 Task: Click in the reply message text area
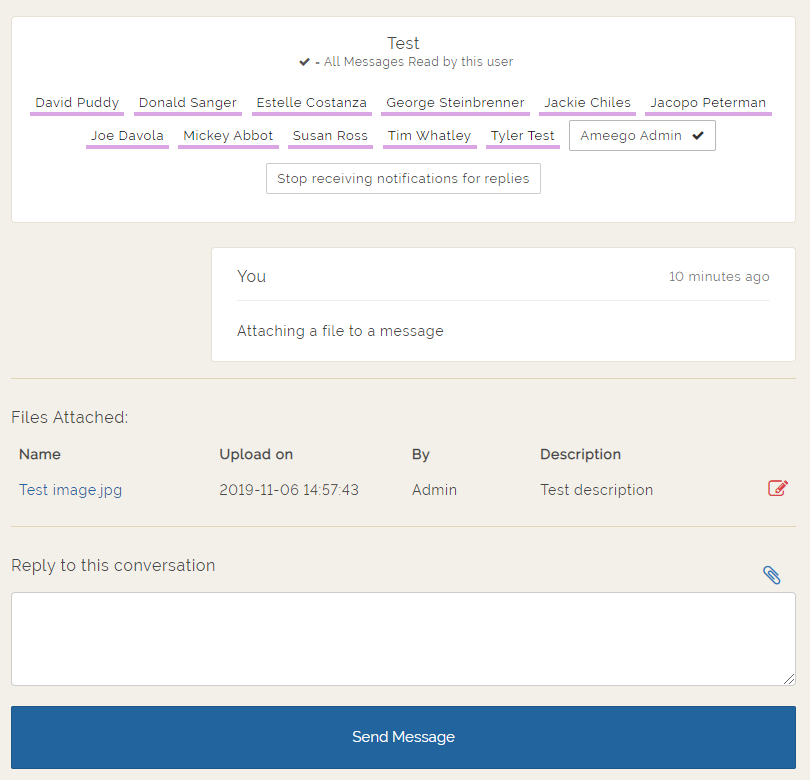pos(403,639)
